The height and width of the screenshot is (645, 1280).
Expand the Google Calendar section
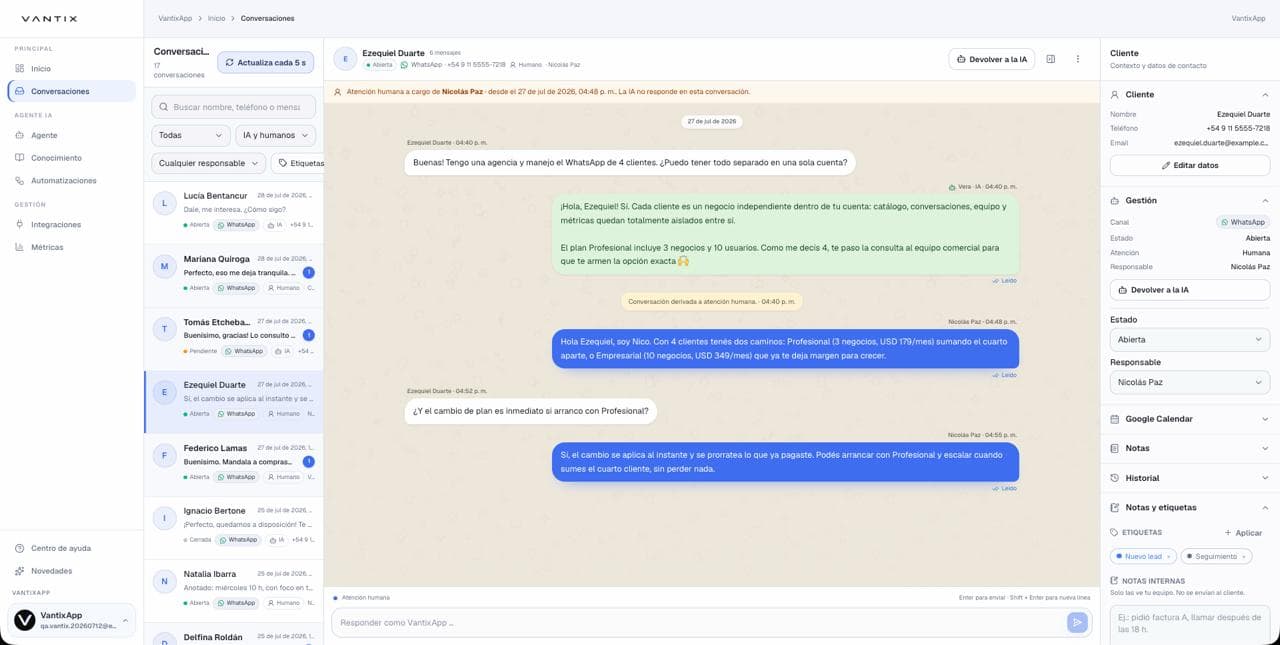1190,419
